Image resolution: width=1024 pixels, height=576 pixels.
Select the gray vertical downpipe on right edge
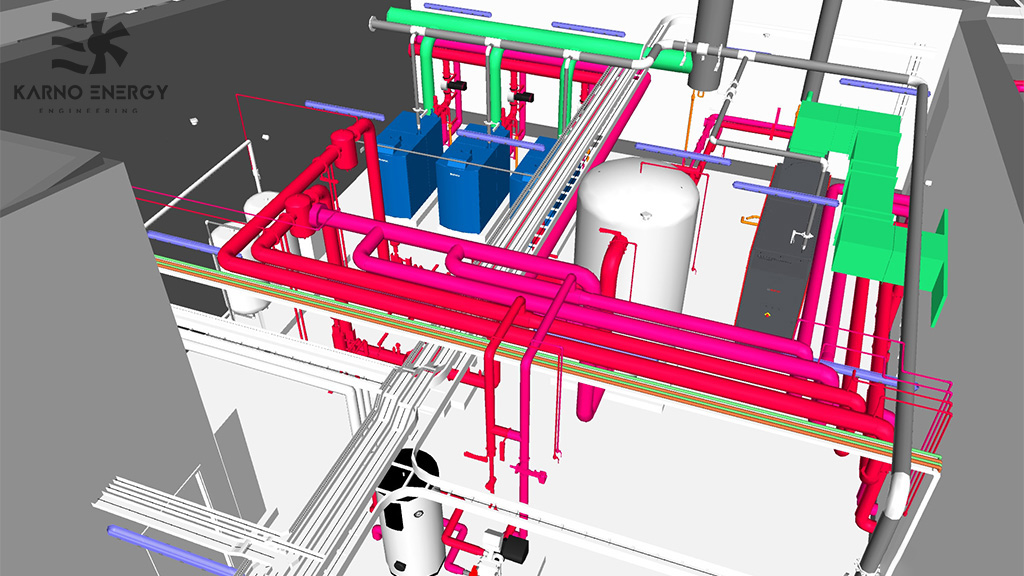pyautogui.click(x=908, y=327)
